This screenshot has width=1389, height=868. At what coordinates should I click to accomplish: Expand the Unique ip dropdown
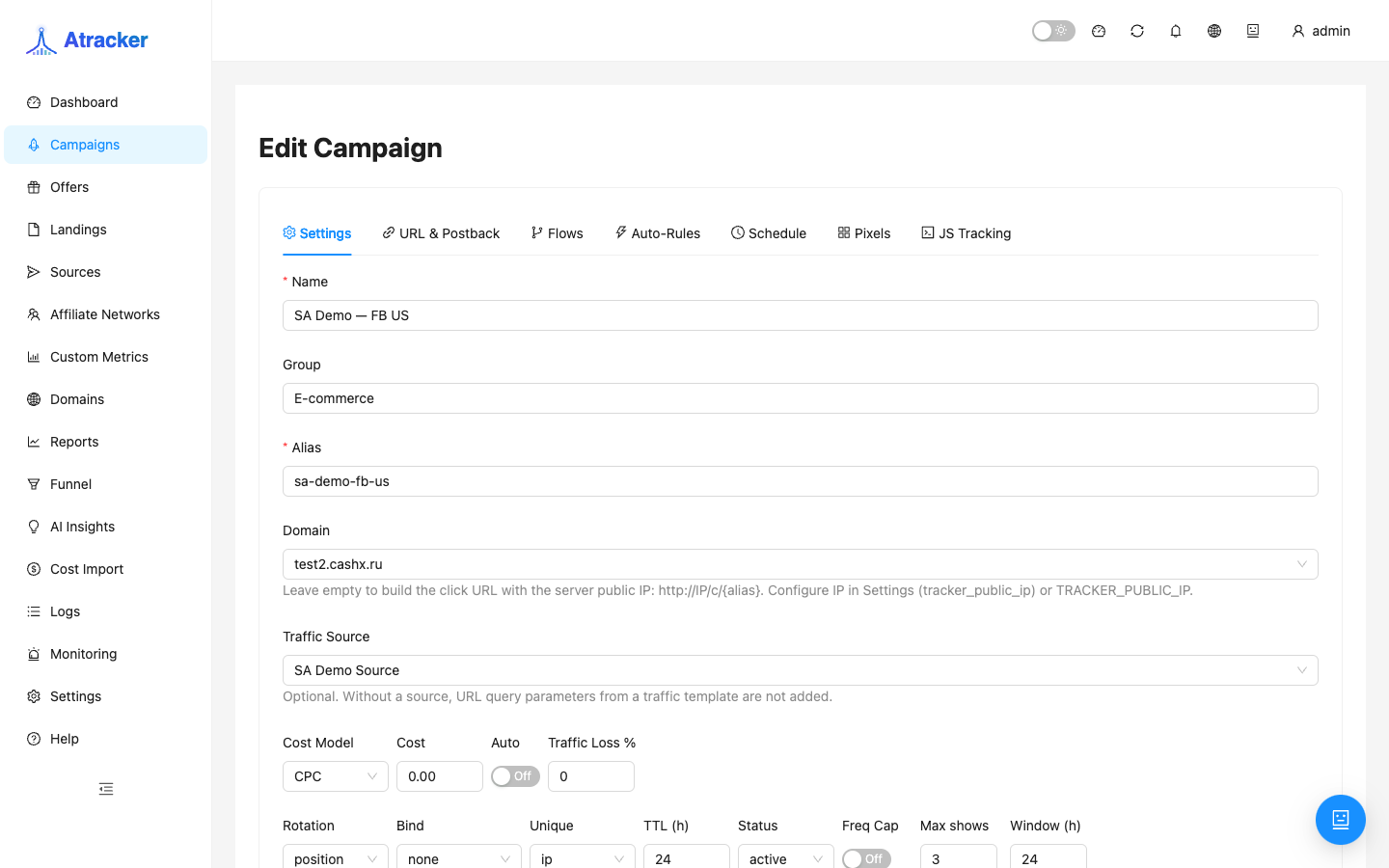pos(583,856)
